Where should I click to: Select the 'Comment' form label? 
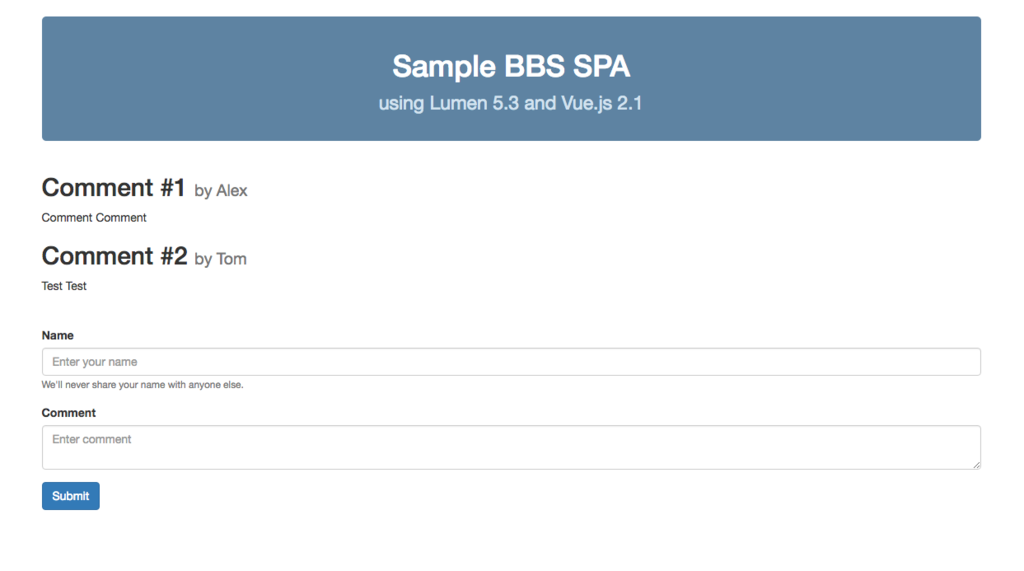[69, 413]
